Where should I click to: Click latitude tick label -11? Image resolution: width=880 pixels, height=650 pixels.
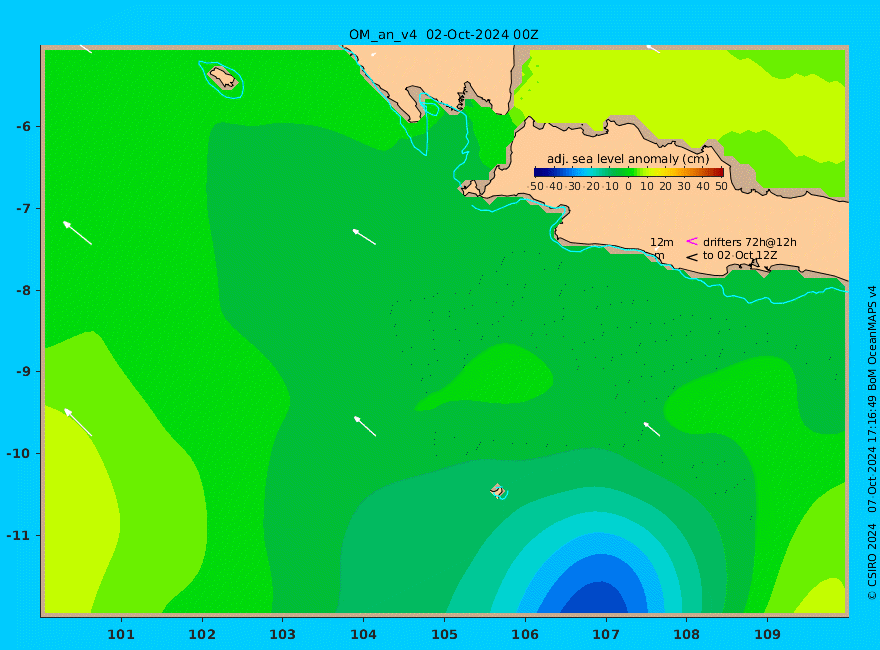click(20, 535)
